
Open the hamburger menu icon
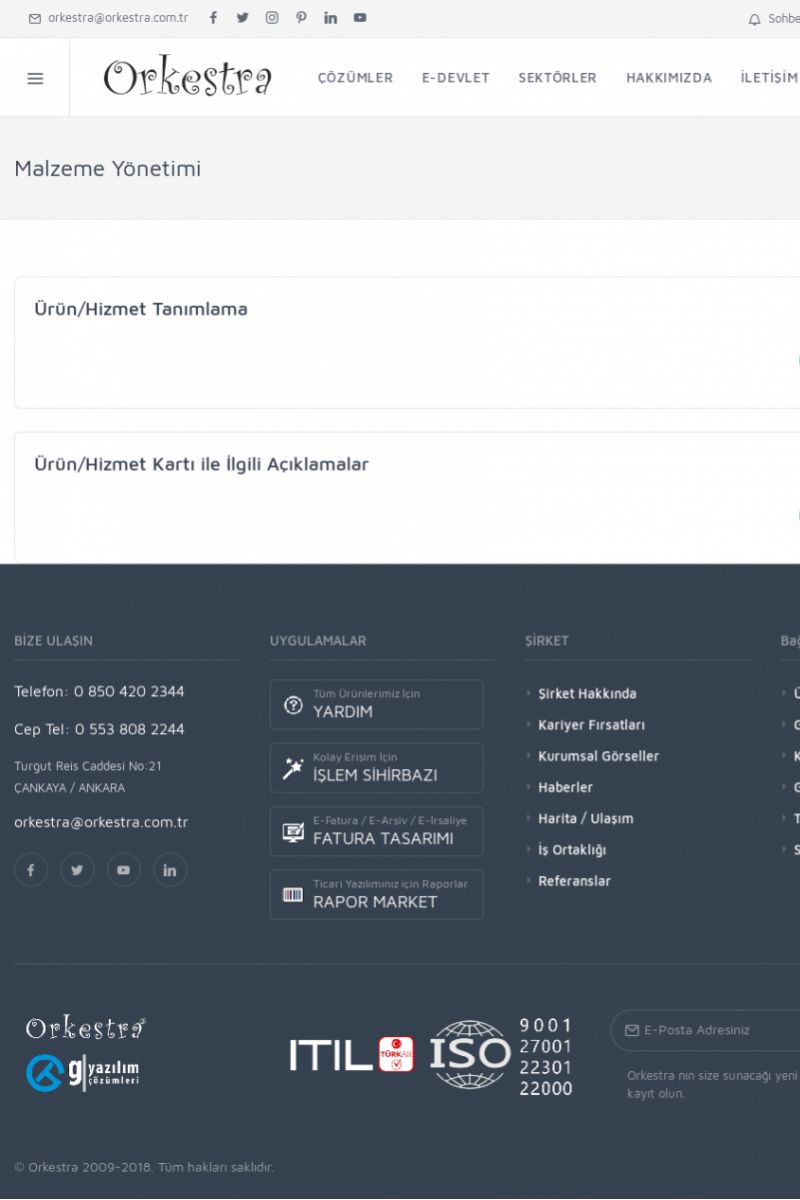click(35, 78)
